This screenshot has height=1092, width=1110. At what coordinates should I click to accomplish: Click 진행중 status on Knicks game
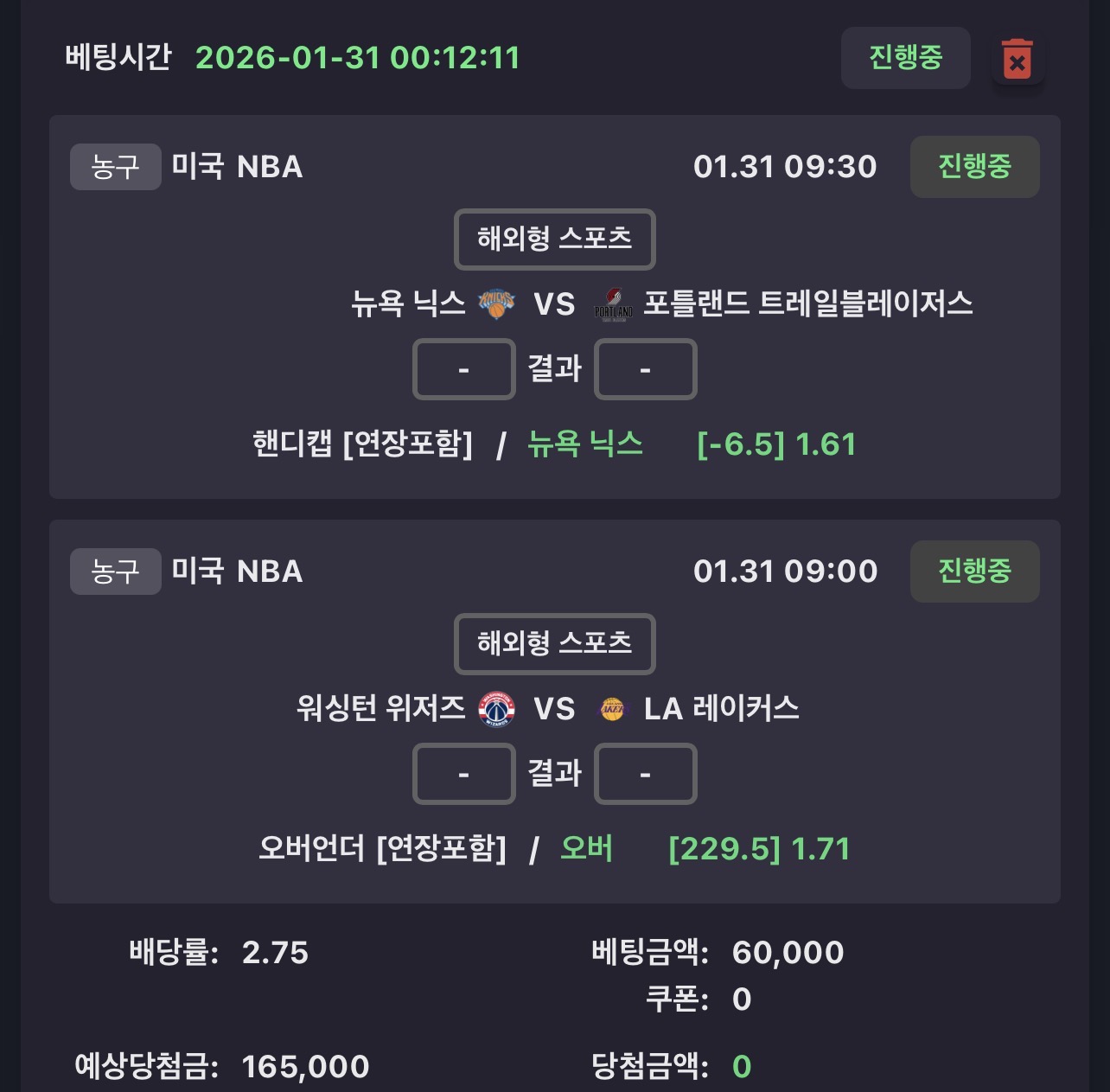pyautogui.click(x=974, y=167)
